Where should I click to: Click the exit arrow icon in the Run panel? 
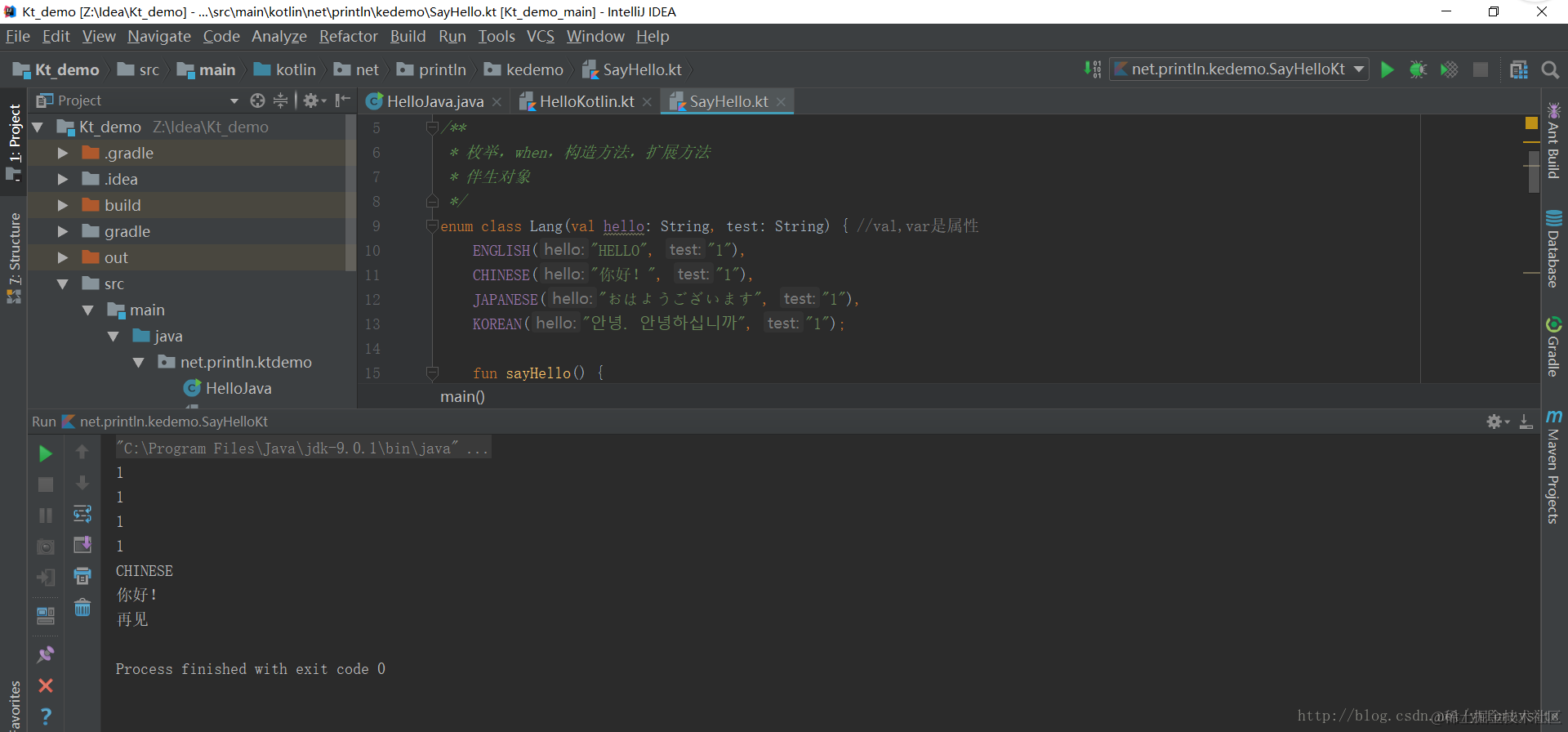(46, 578)
